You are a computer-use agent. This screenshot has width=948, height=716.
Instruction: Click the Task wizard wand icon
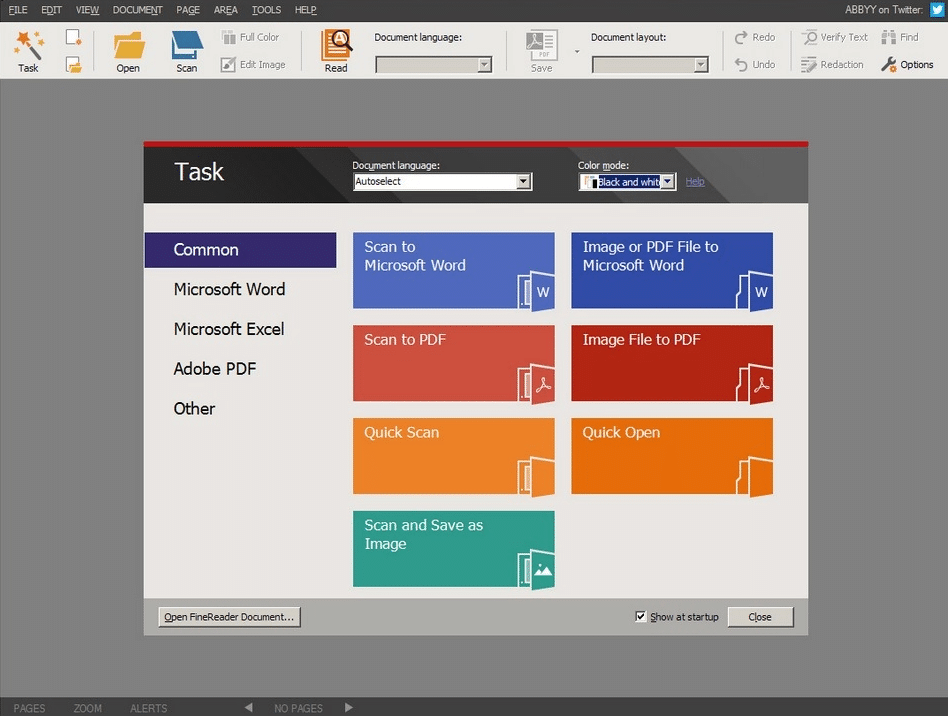(28, 44)
